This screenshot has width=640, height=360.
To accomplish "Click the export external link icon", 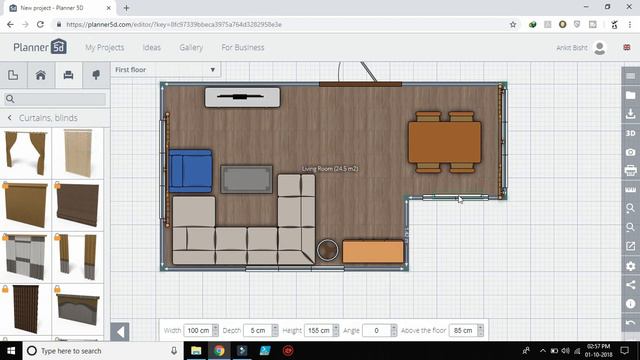I will point(631,246).
